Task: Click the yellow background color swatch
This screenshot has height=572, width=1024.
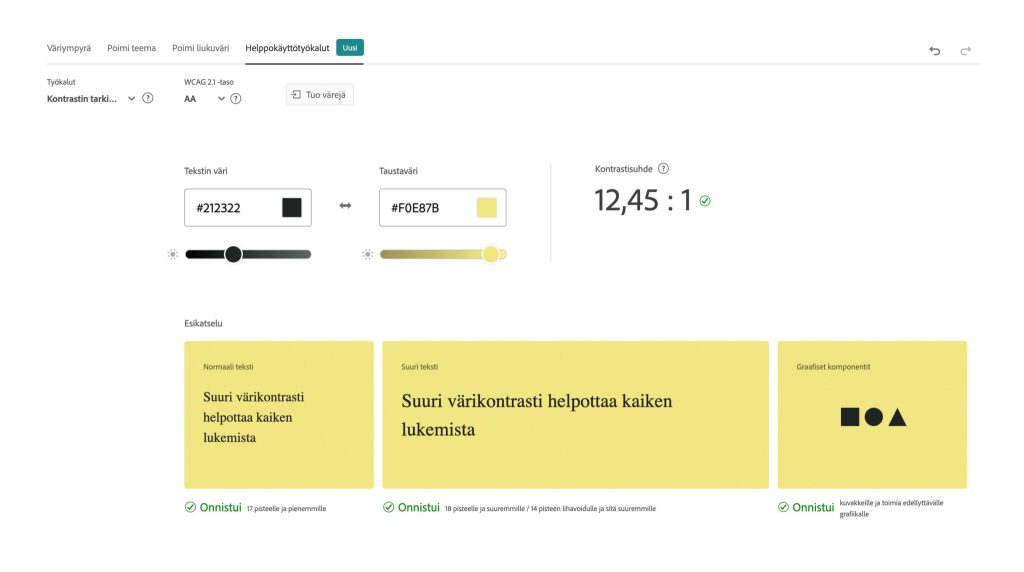Action: pos(487,208)
